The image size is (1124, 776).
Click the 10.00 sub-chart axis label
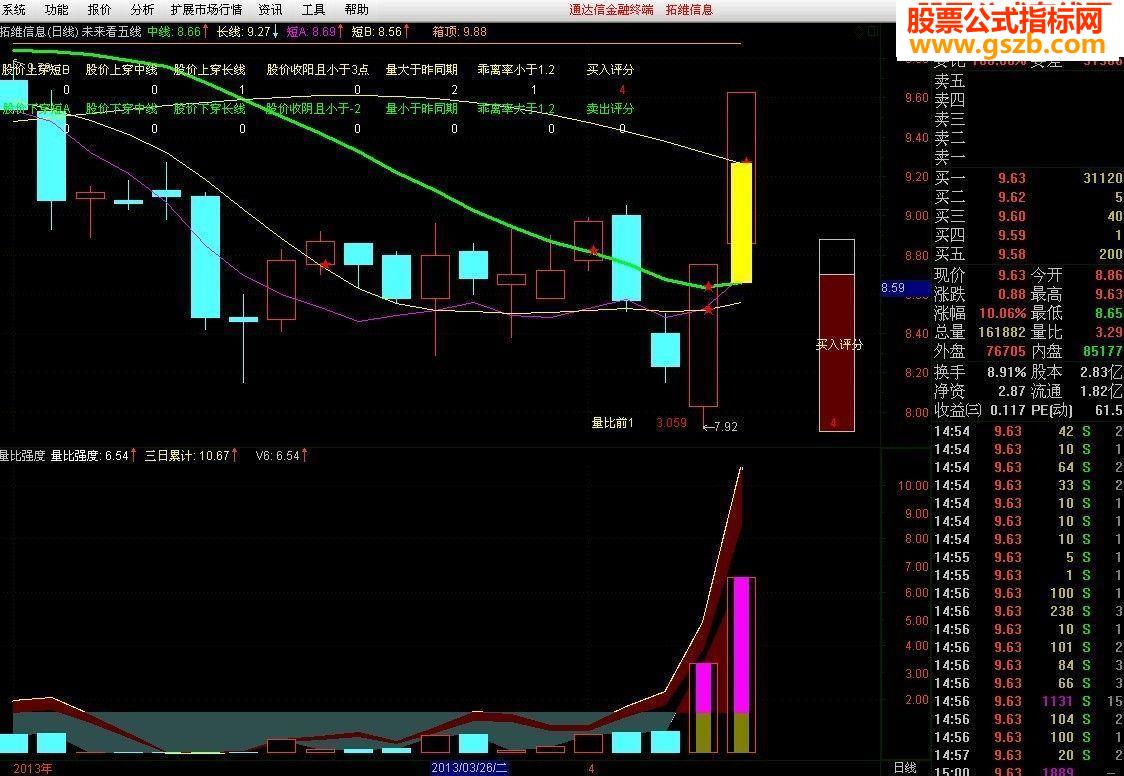(x=913, y=486)
